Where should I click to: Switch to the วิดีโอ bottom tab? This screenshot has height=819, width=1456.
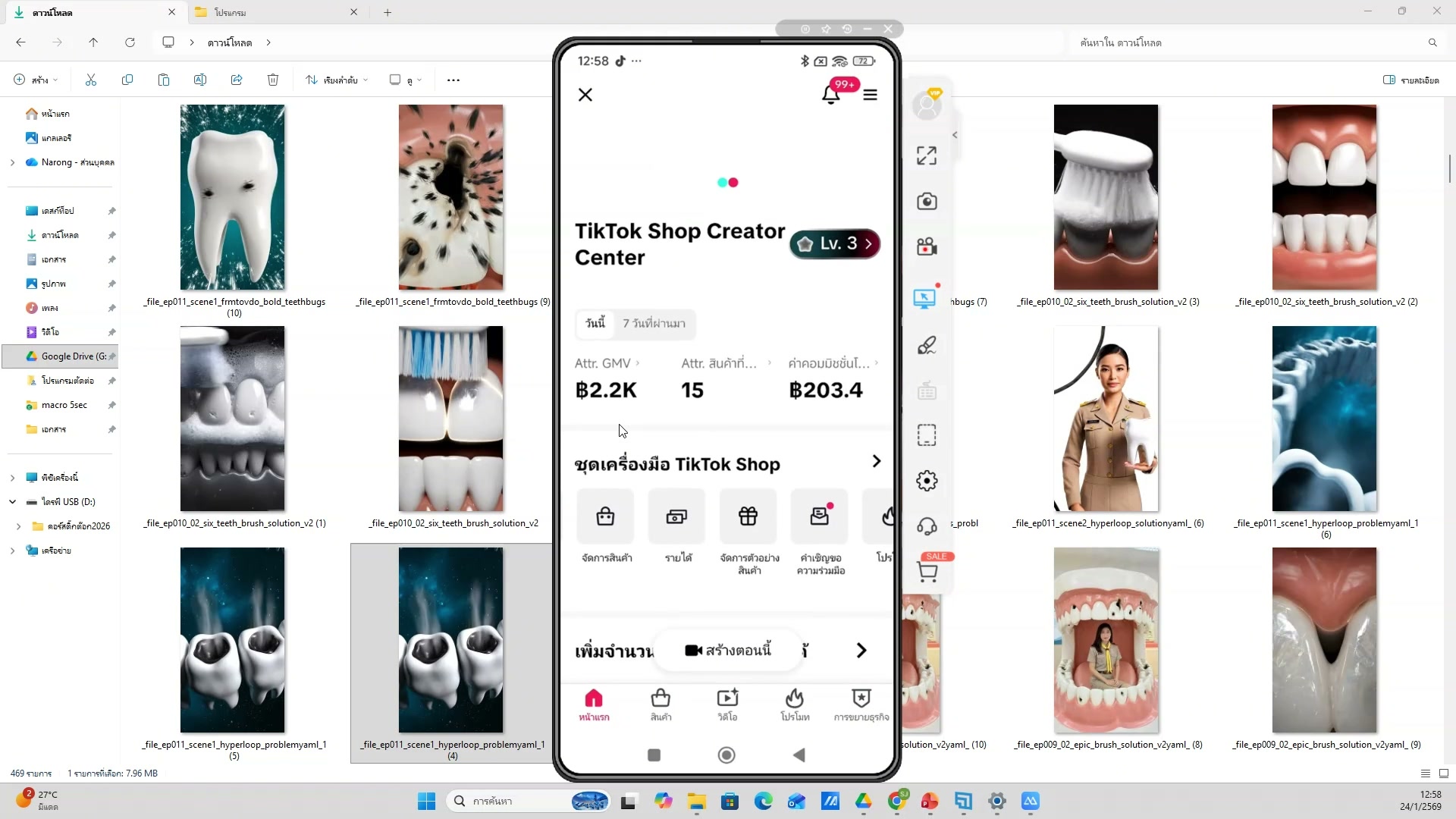point(727,704)
